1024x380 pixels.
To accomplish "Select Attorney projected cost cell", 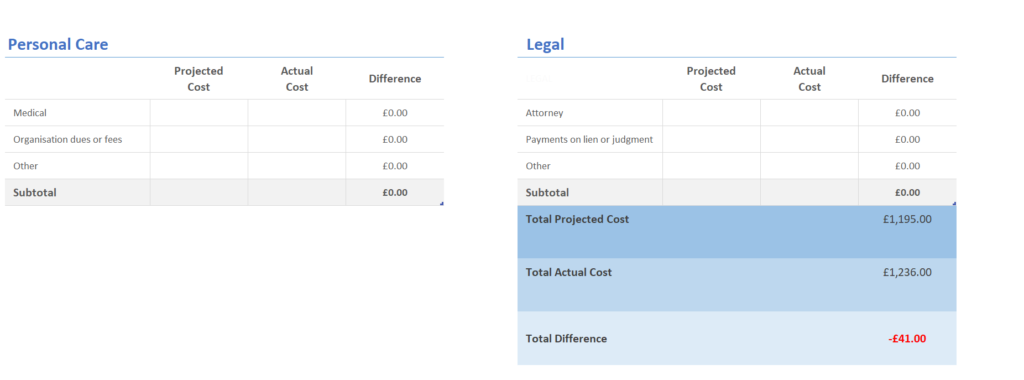I will (x=712, y=113).
